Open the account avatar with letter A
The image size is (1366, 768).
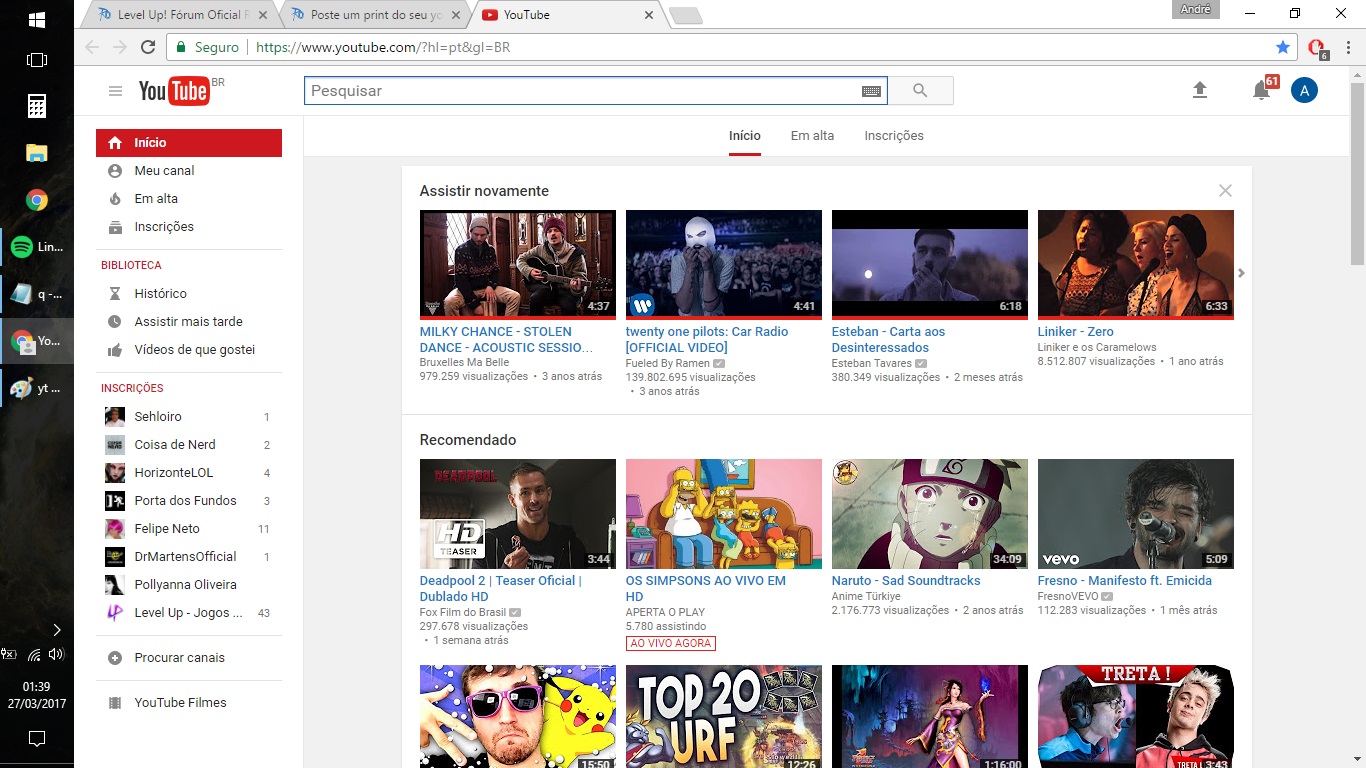[1304, 90]
